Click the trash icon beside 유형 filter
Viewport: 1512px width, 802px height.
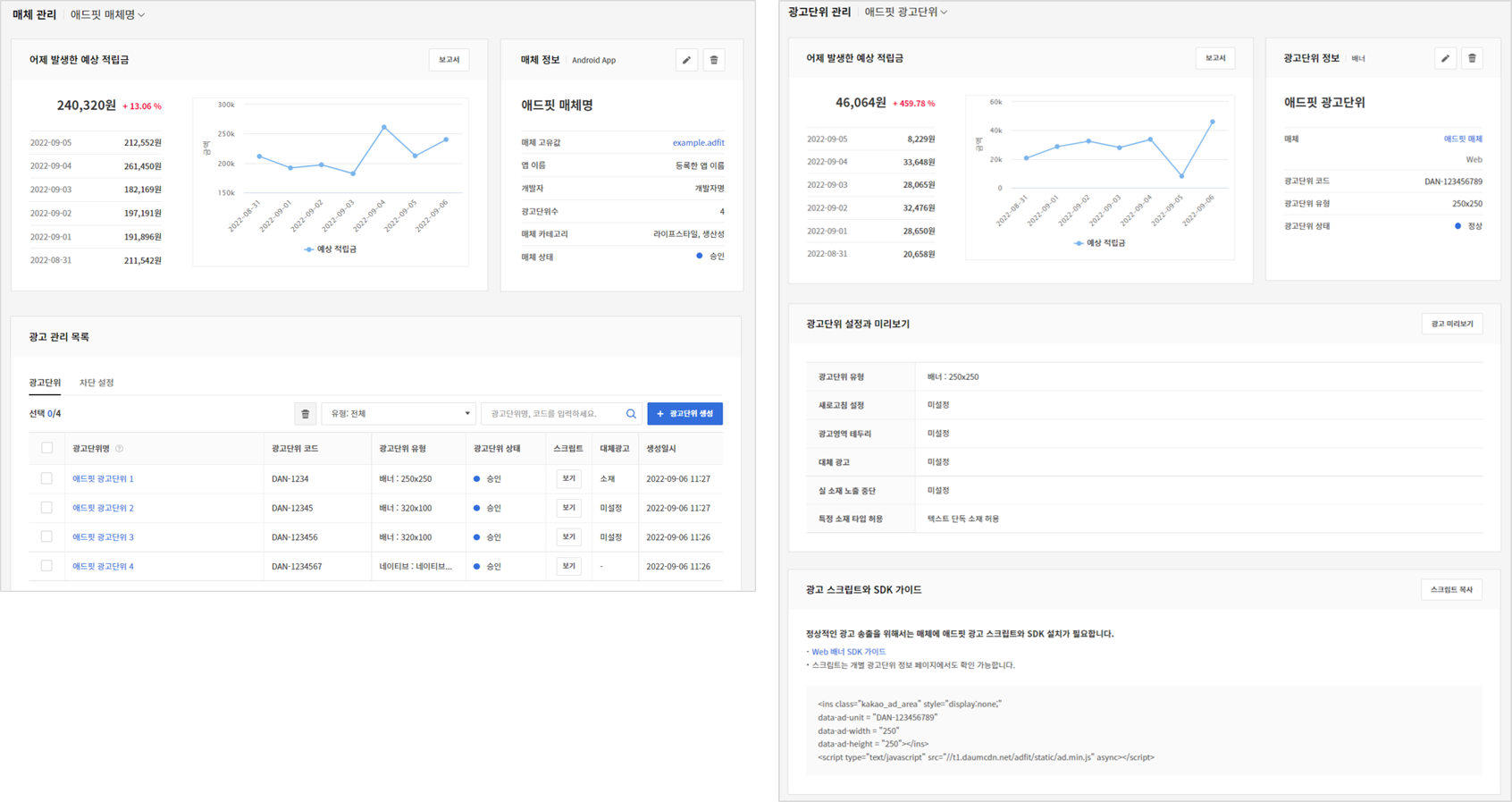click(x=305, y=414)
